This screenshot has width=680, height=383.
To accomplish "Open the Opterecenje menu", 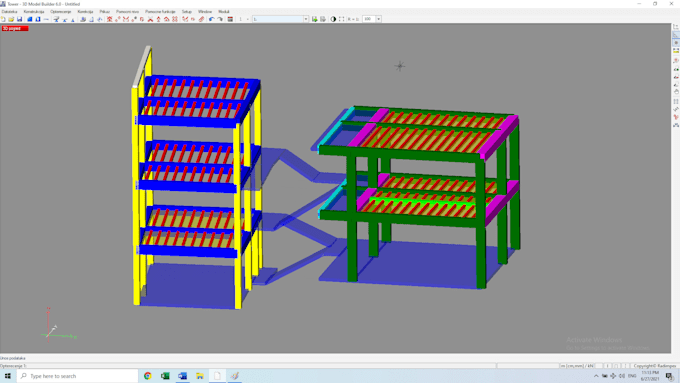I will click(60, 12).
